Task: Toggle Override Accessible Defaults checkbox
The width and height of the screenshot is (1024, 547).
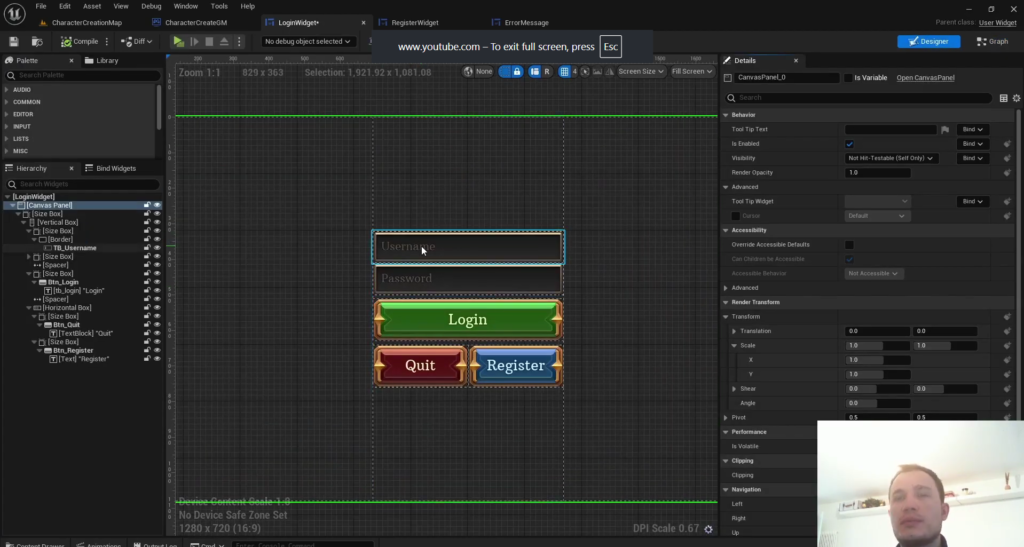Action: tap(850, 245)
